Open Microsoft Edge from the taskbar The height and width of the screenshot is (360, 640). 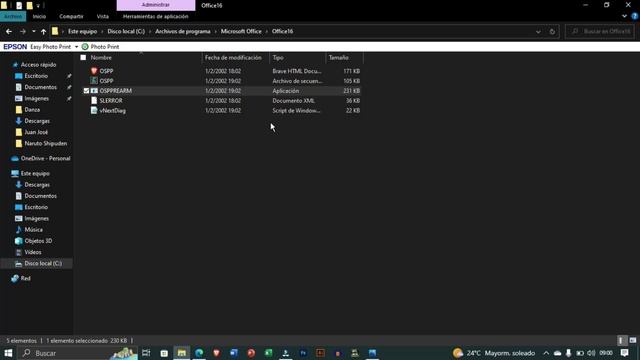[199, 353]
